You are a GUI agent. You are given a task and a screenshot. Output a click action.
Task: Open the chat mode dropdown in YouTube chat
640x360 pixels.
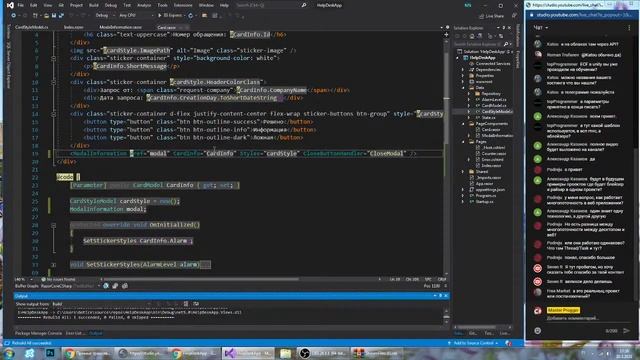click(x=541, y=28)
